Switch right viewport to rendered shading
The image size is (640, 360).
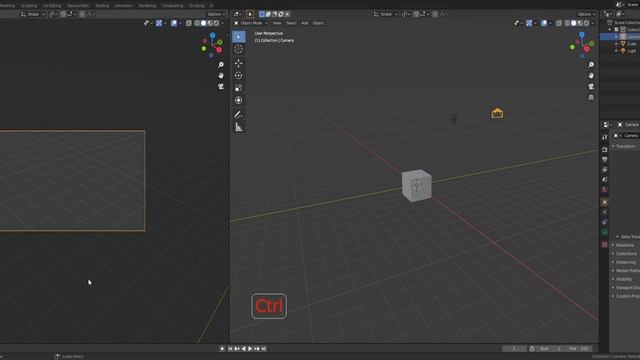pyautogui.click(x=587, y=23)
